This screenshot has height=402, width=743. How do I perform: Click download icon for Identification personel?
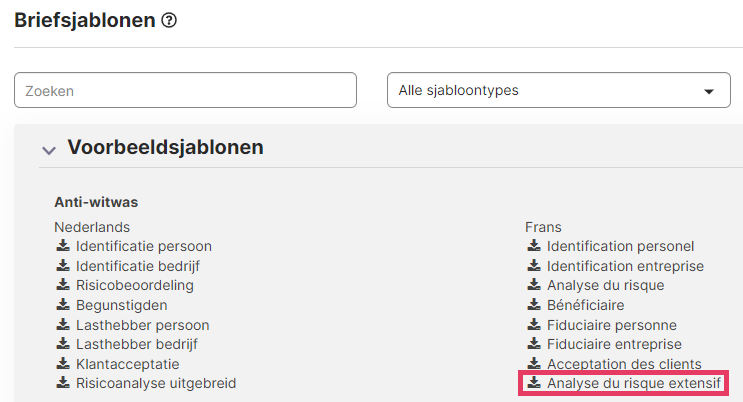[x=534, y=246]
